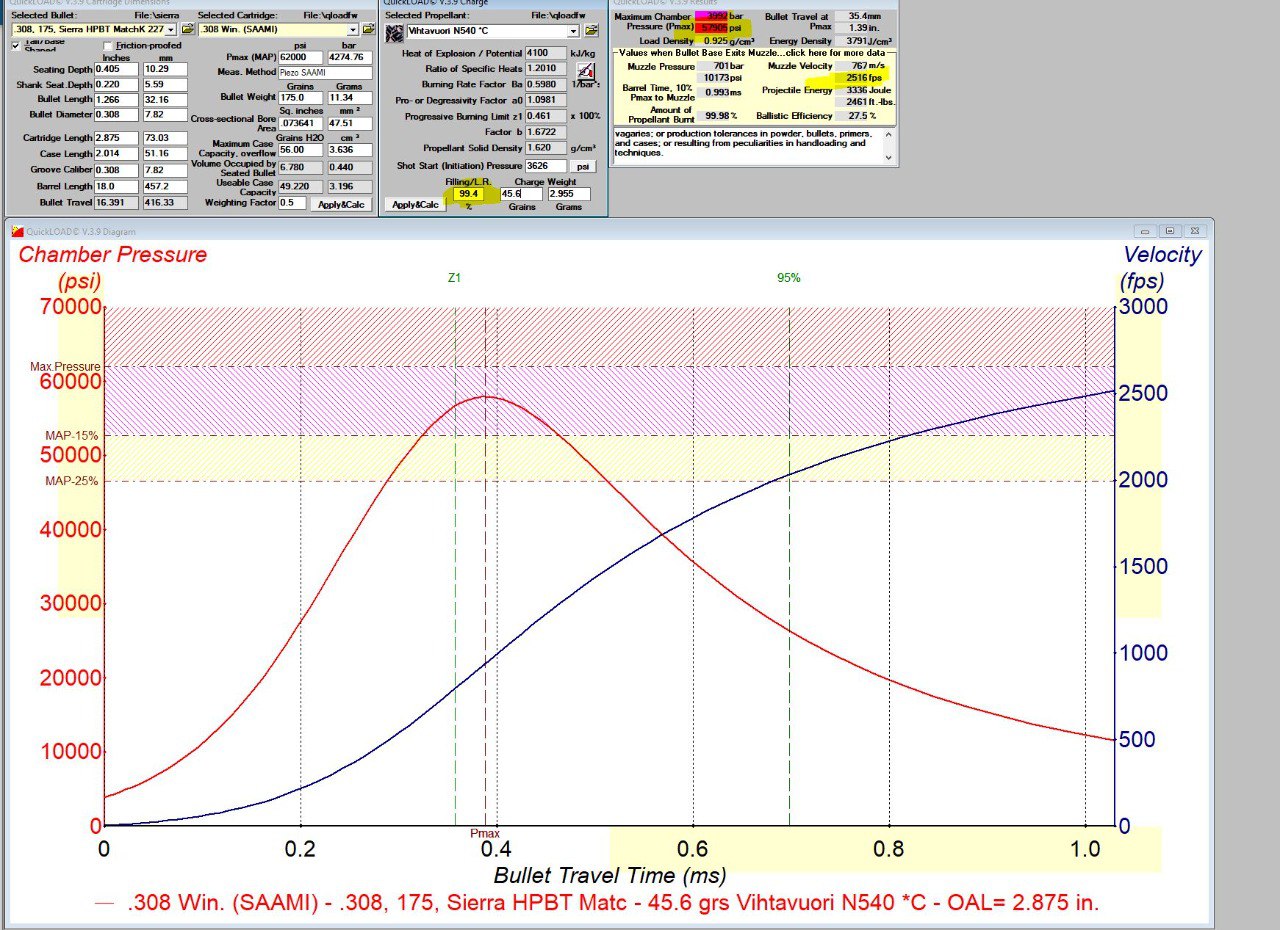The height and width of the screenshot is (930, 1280).
Task: Click the Meas. Method Piezo SAAMI field
Action: [x=326, y=73]
